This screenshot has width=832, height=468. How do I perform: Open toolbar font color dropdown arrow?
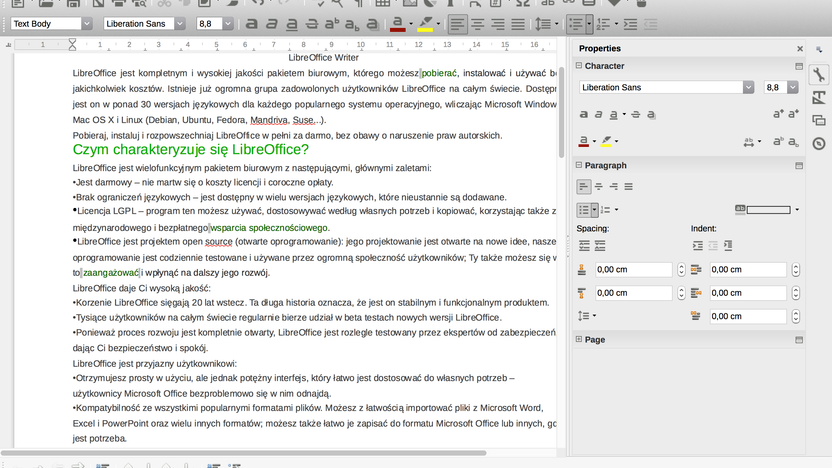(x=411, y=24)
